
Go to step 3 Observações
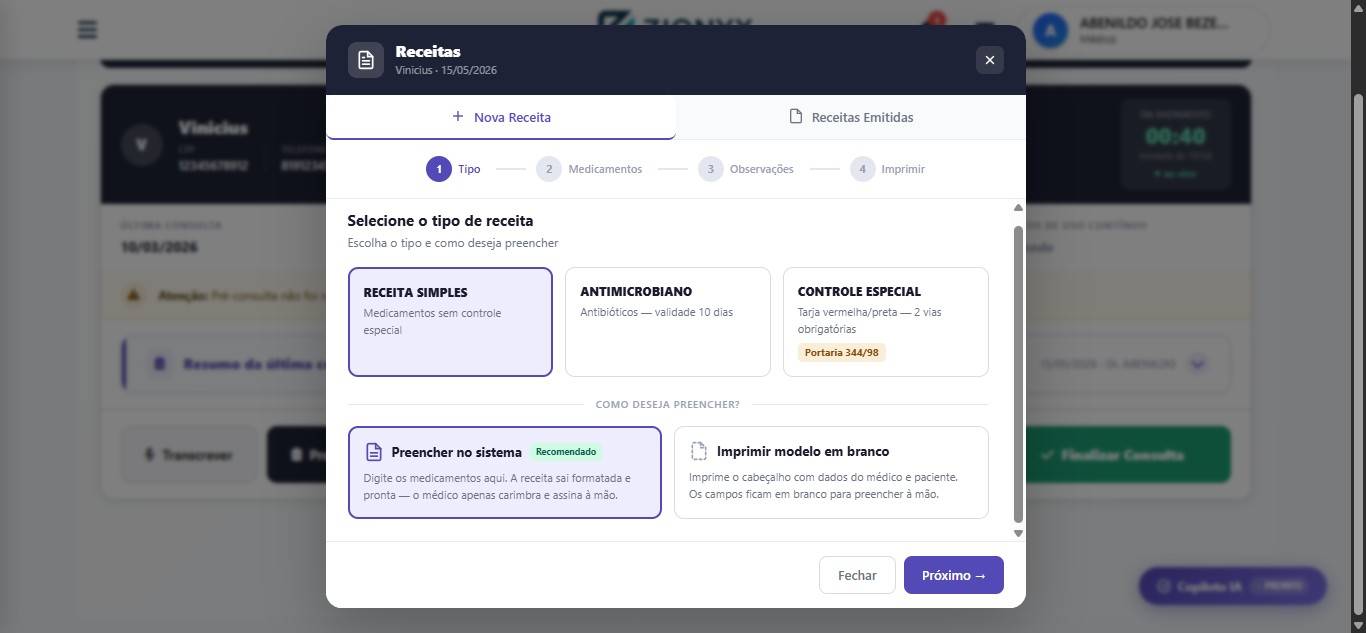(x=746, y=169)
